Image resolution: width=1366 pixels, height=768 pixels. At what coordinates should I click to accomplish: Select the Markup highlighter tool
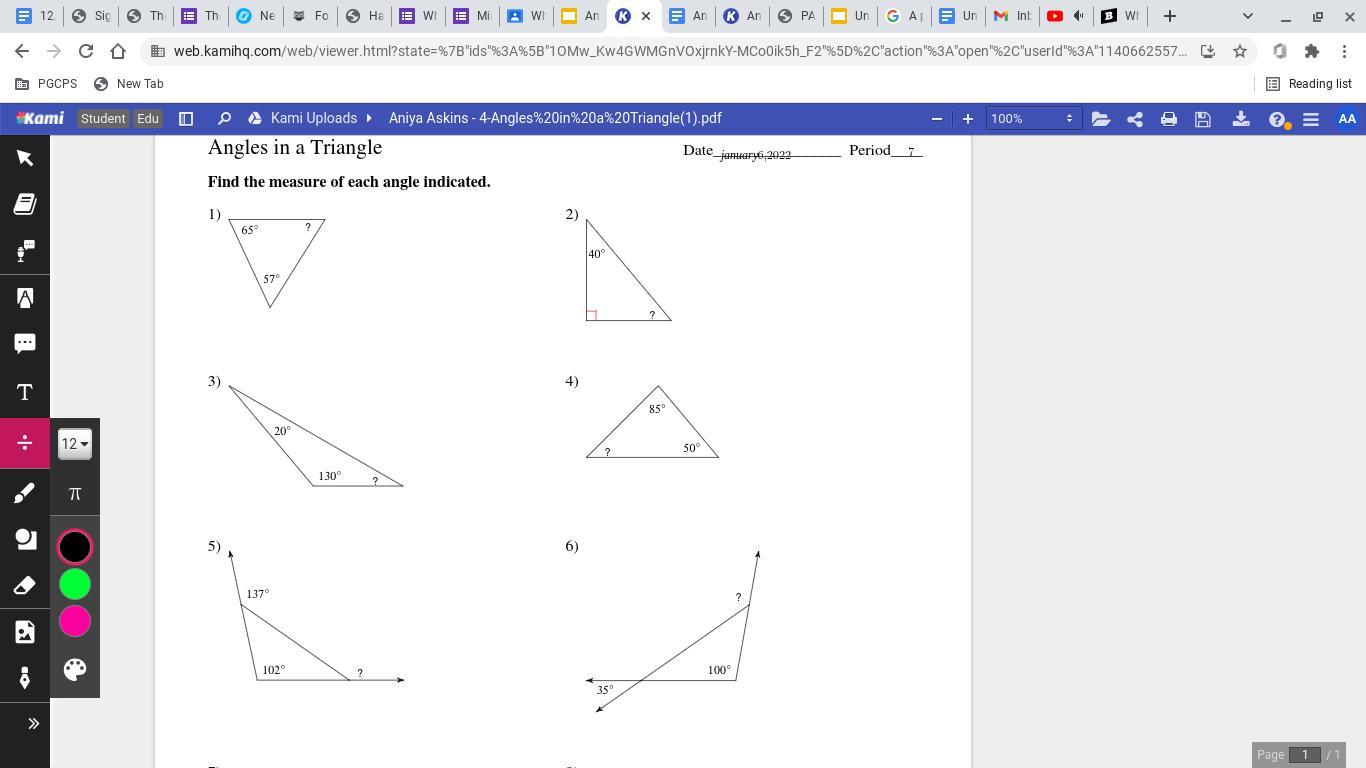tap(25, 298)
